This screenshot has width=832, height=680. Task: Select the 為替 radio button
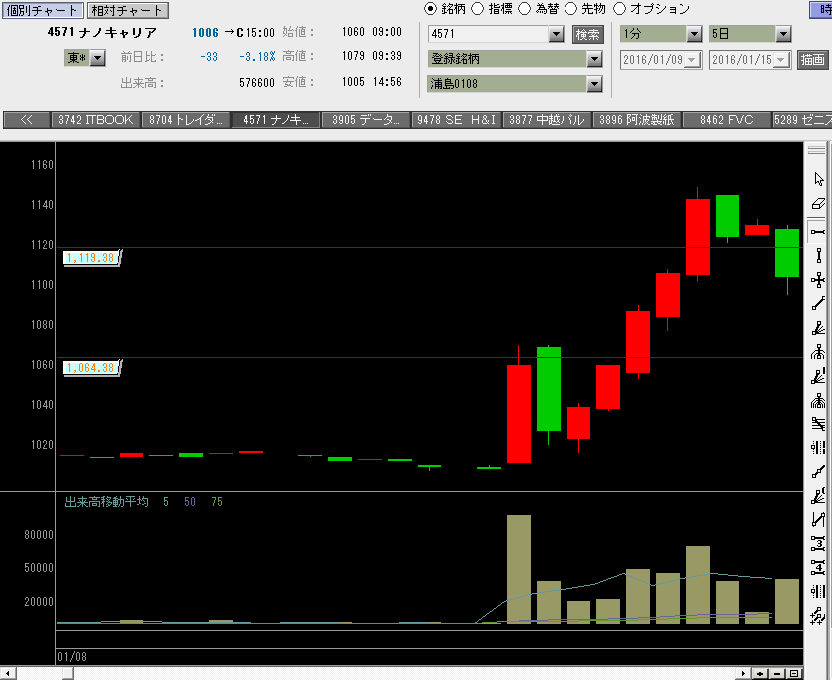tap(524, 9)
